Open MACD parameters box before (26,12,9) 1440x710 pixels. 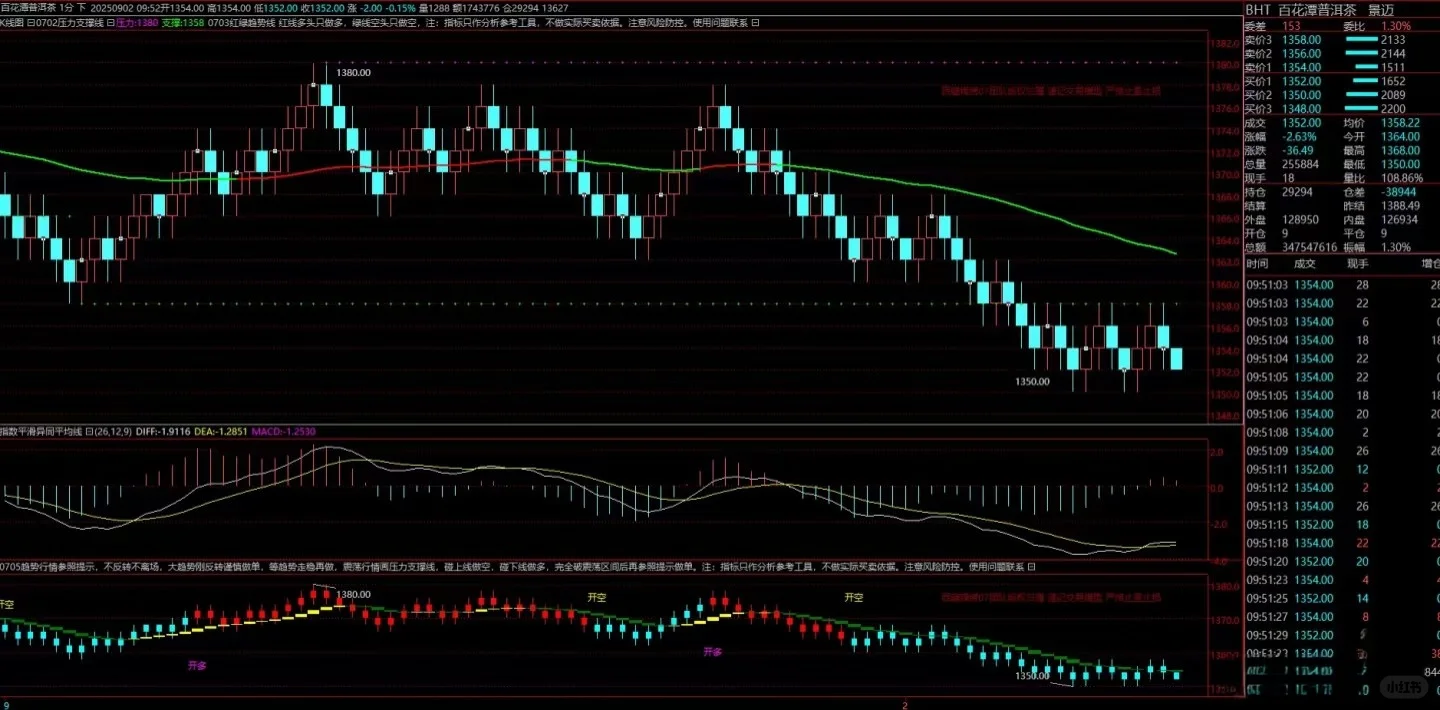89,432
